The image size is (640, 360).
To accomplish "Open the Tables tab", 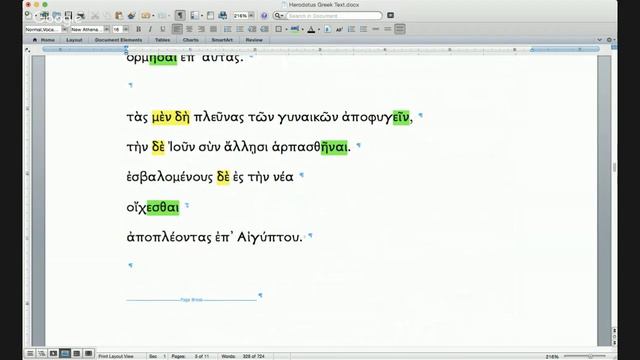I will [162, 40].
